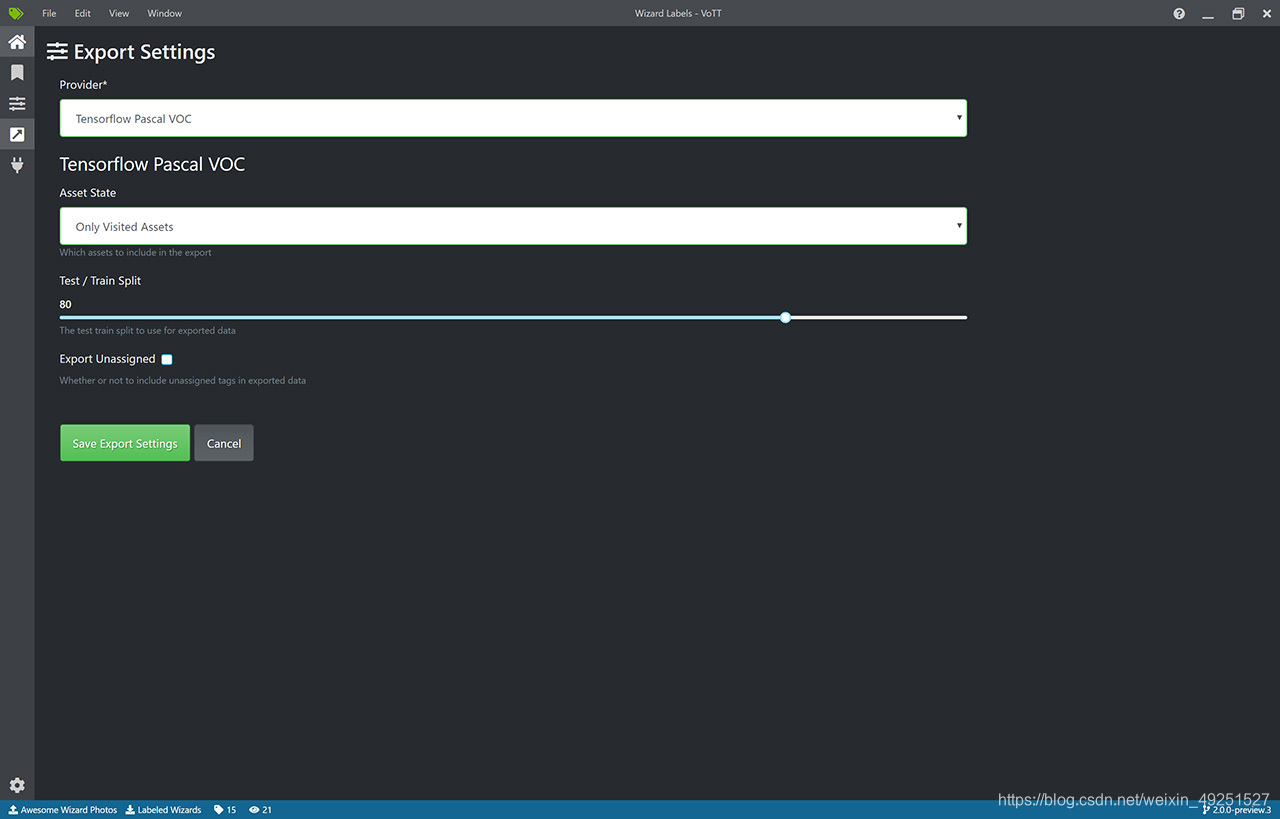
Task: Toggle the Export Unassigned checkbox
Action: (x=167, y=359)
